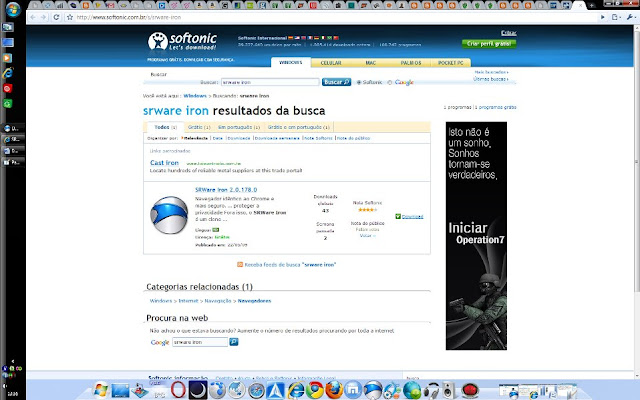Image resolution: width=640 pixels, height=400 pixels.
Task: Launch Safari compass from the dock
Action: [x=256, y=391]
